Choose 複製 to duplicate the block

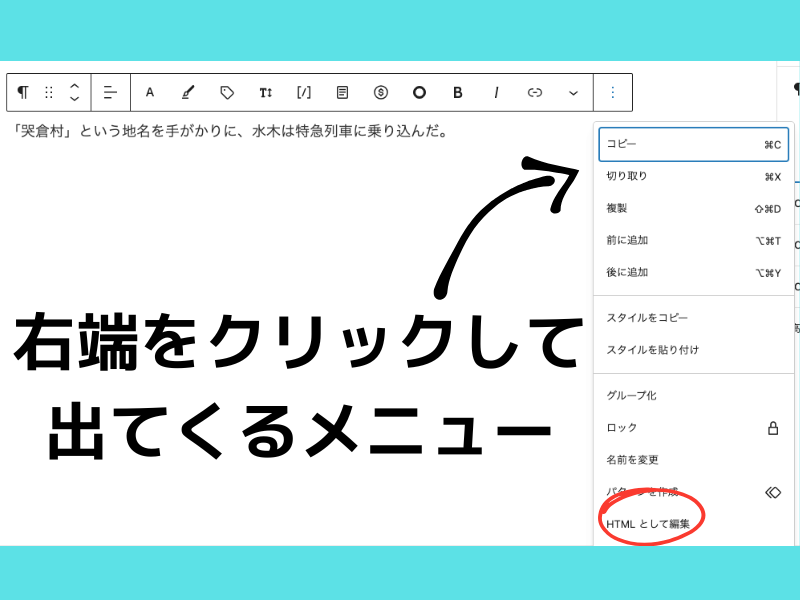pyautogui.click(x=693, y=208)
